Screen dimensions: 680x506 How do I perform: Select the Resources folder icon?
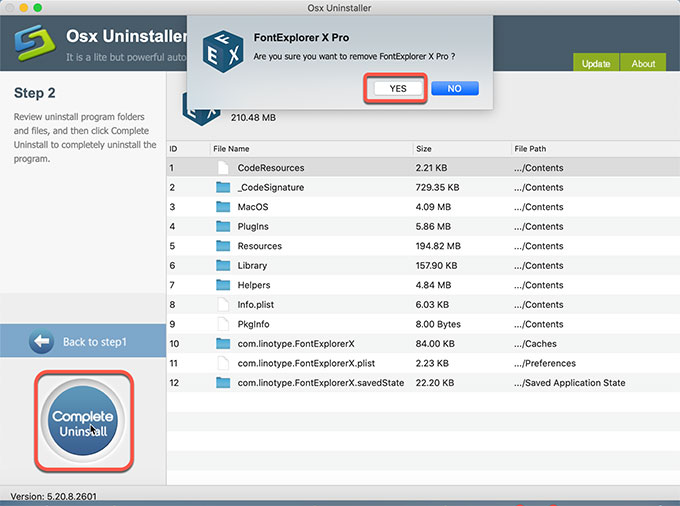(223, 245)
